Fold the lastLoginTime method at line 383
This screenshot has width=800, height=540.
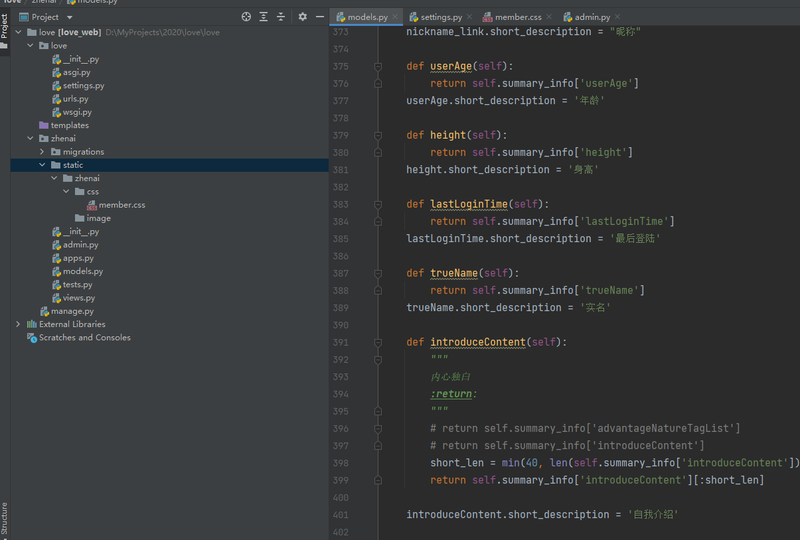(378, 204)
